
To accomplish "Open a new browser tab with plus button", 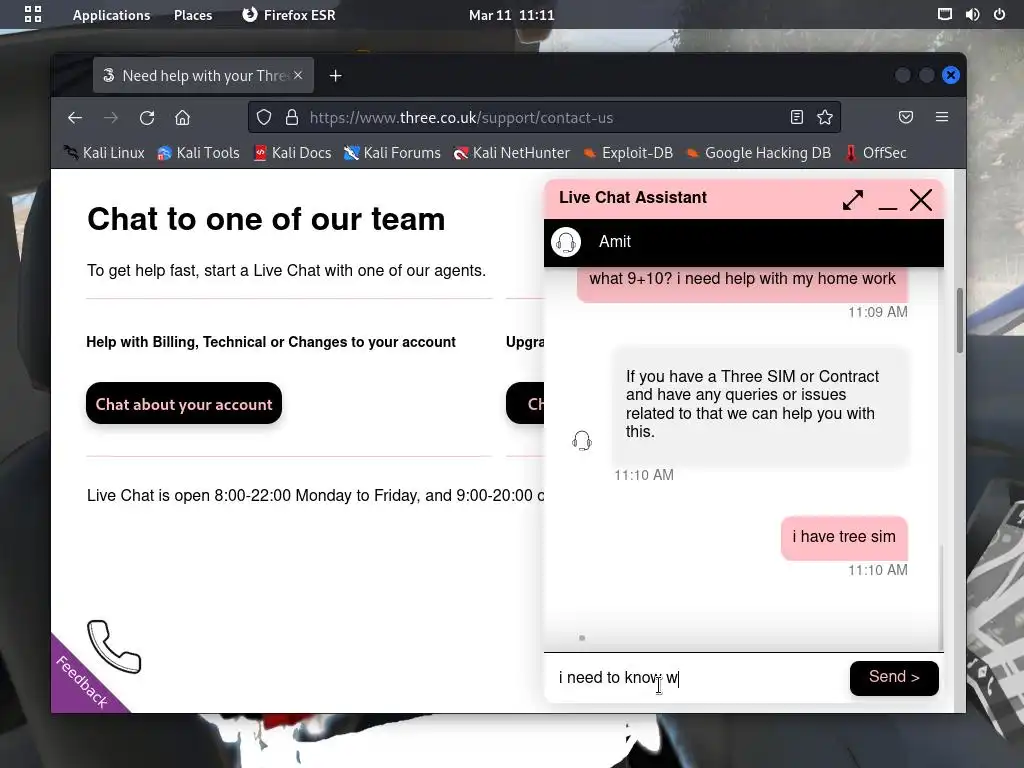I will click(336, 76).
